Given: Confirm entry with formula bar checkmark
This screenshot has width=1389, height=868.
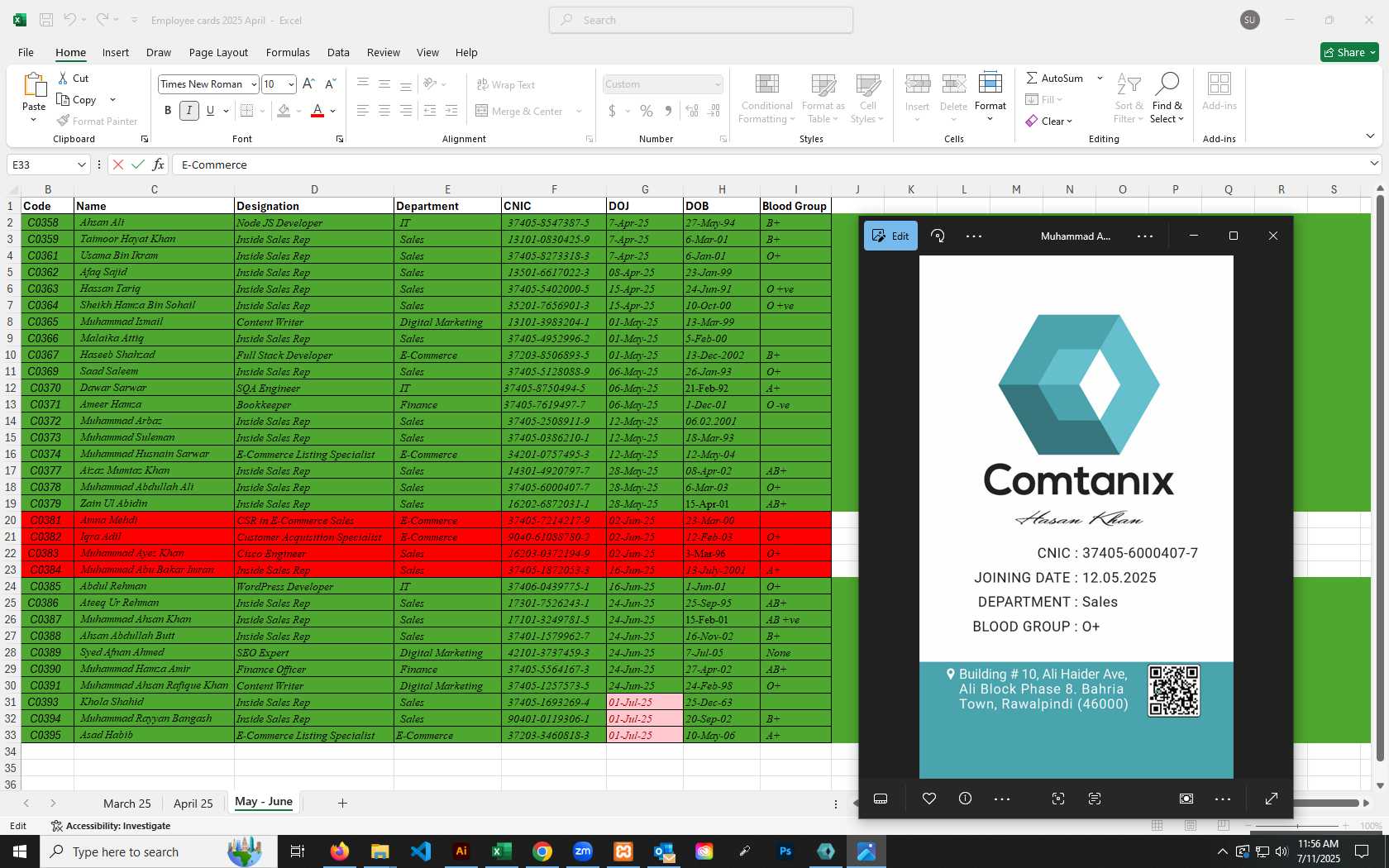Looking at the screenshot, I should [x=138, y=165].
